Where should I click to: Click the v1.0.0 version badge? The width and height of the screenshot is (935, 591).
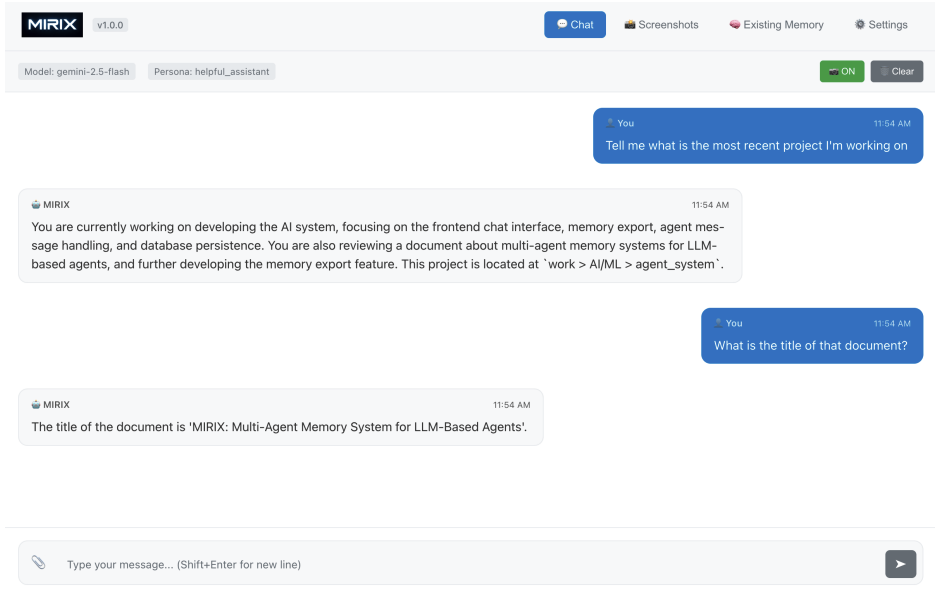click(x=109, y=25)
